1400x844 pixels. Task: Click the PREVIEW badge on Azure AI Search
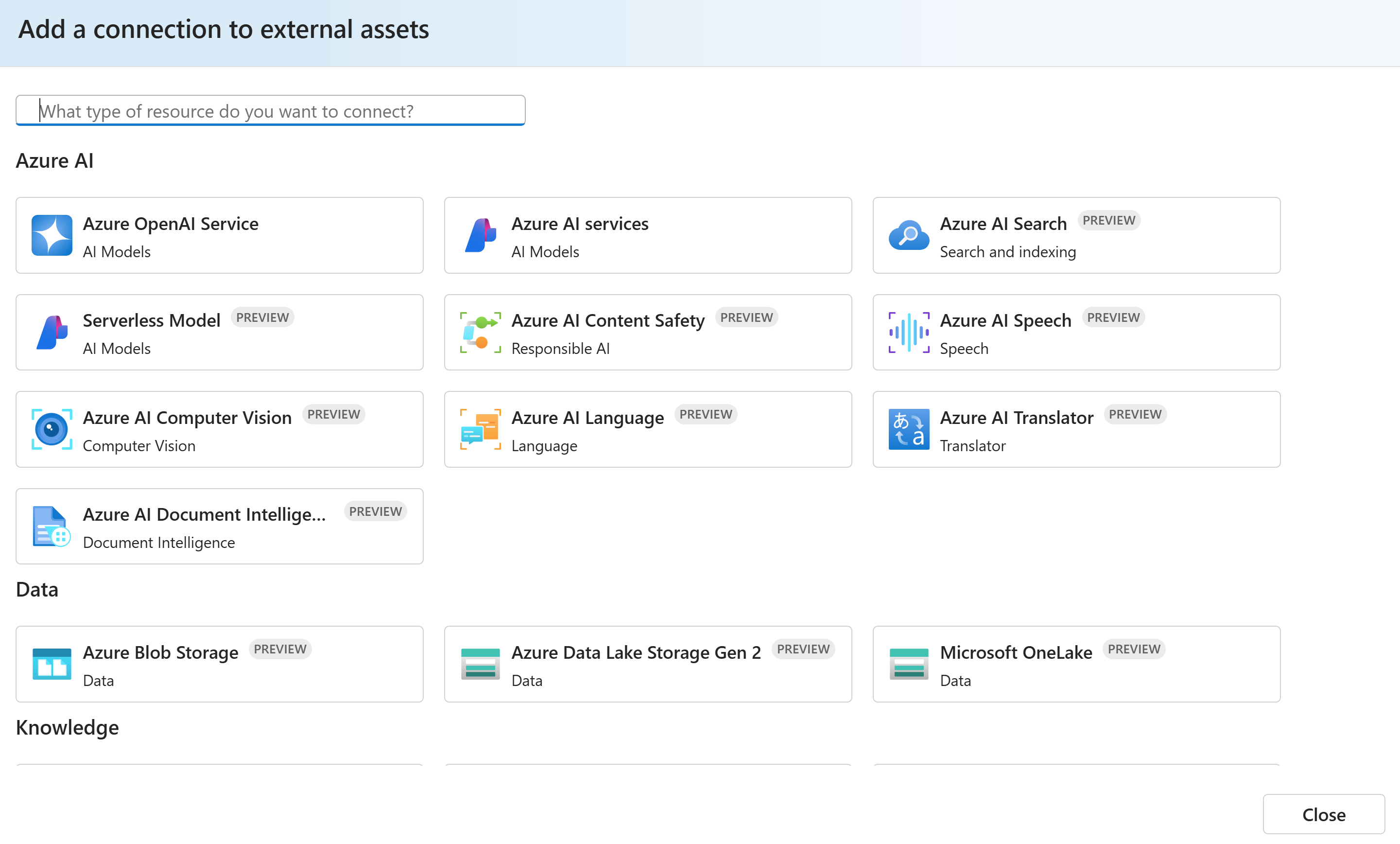pyautogui.click(x=1108, y=221)
